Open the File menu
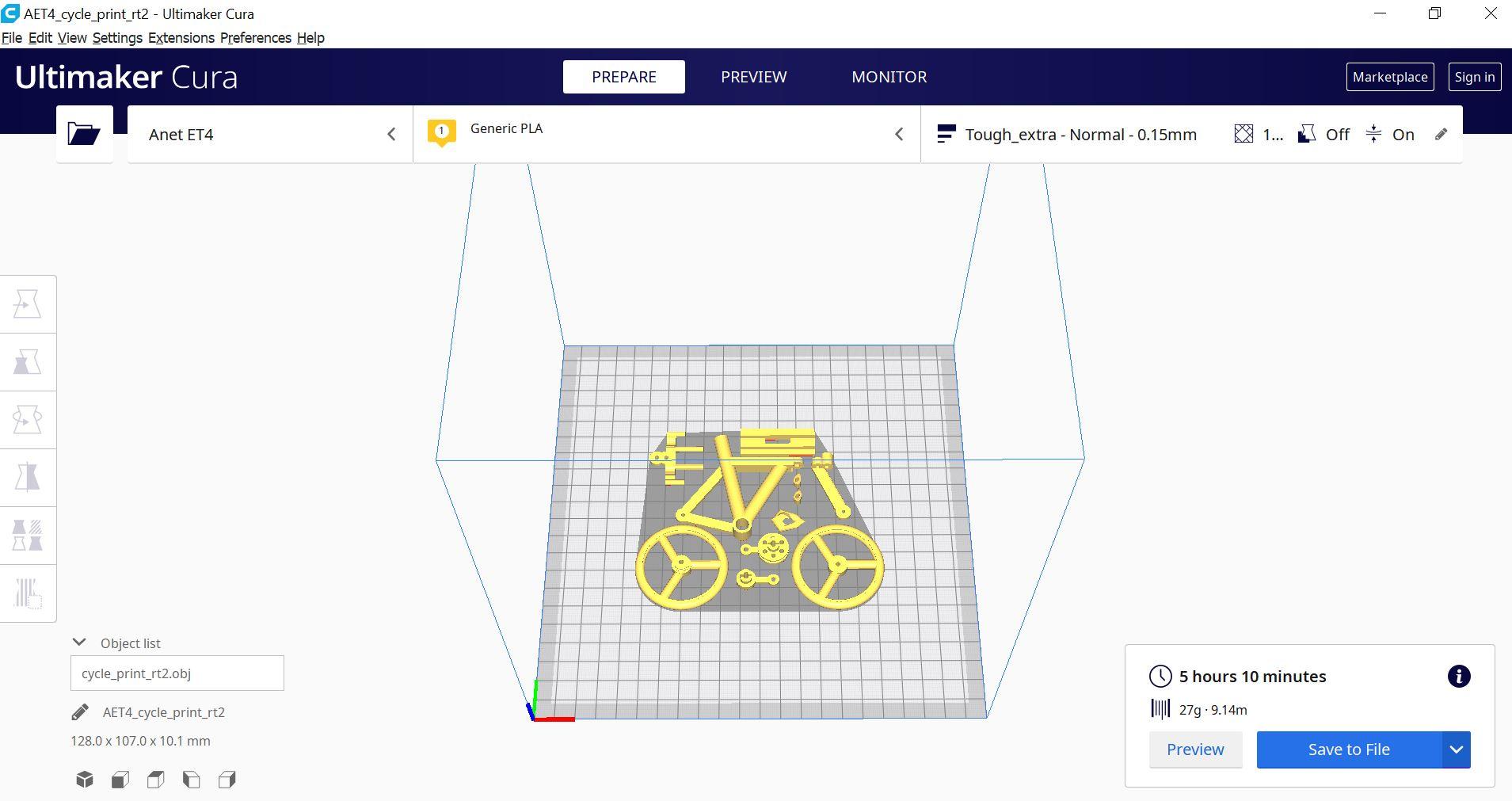Viewport: 1512px width, 801px height. click(12, 38)
